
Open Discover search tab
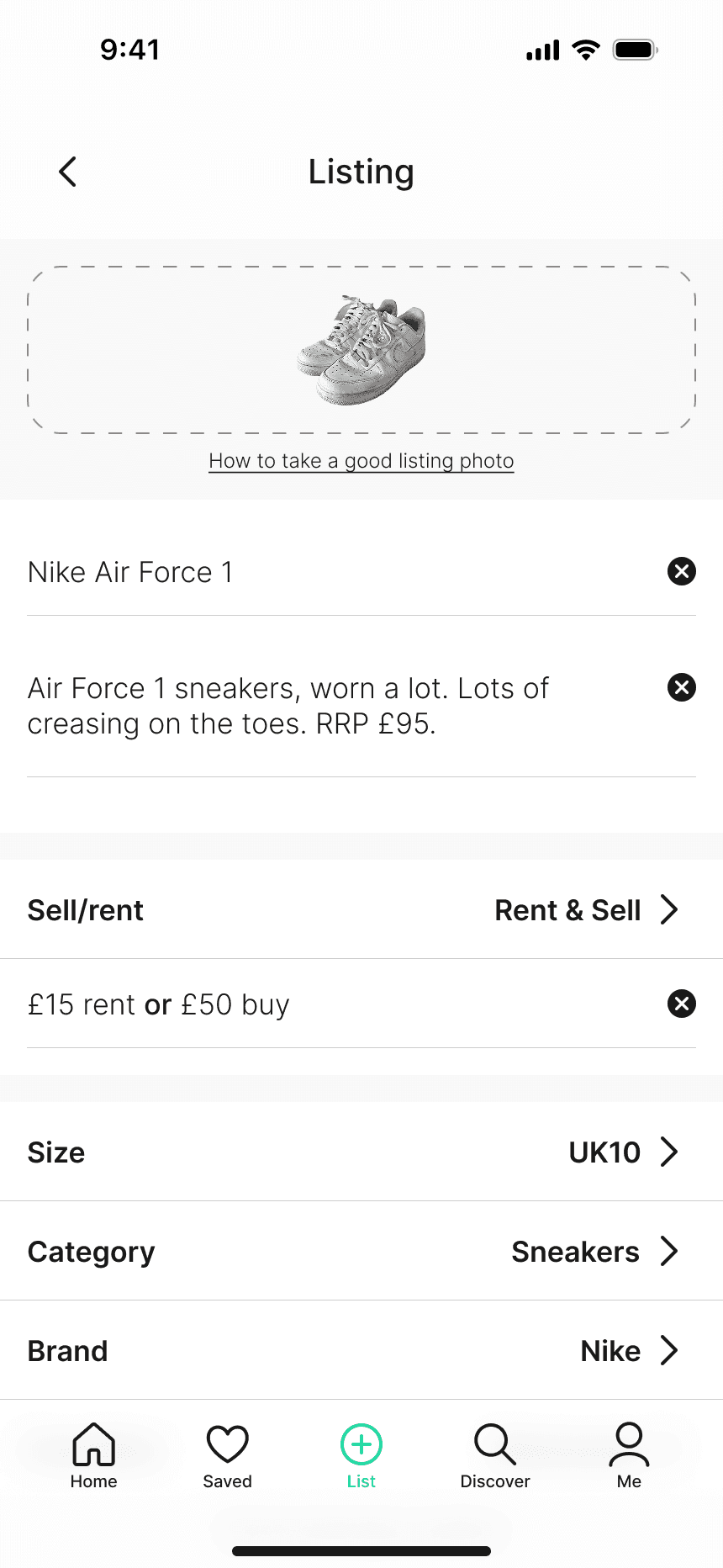tap(495, 1455)
